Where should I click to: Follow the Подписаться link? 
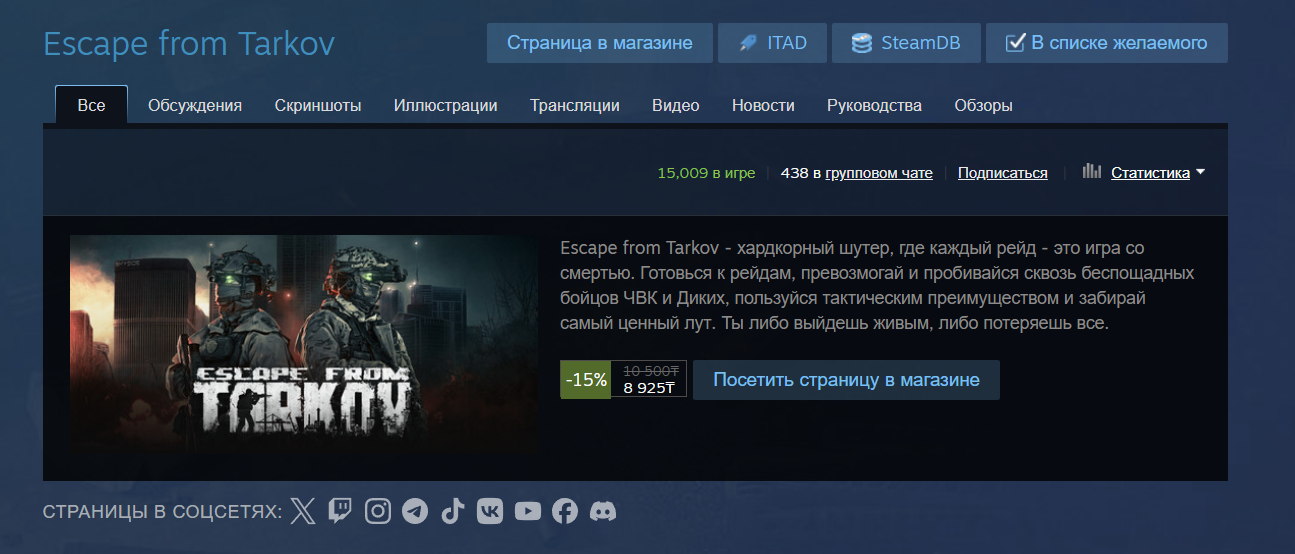[1003, 173]
